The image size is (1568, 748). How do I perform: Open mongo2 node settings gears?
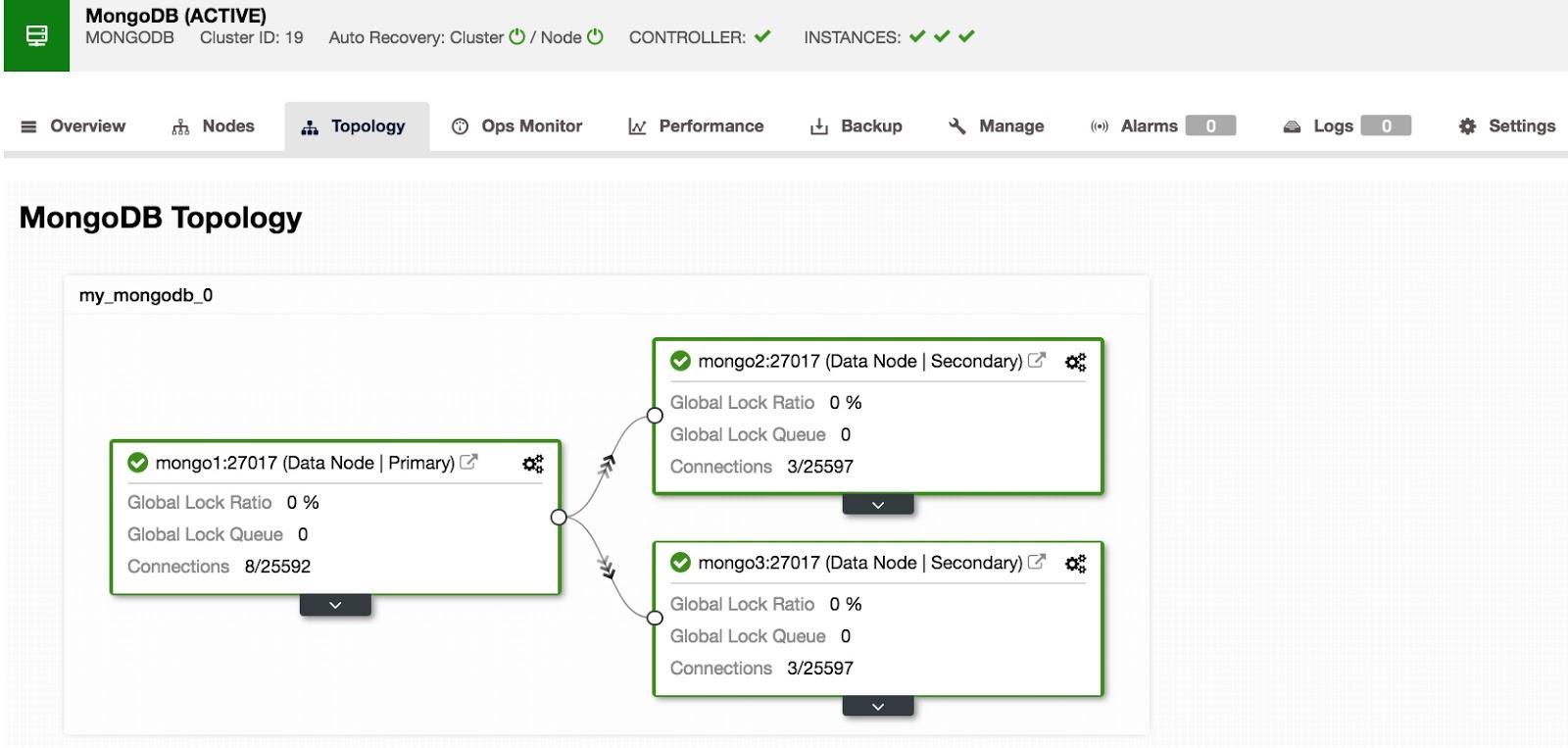tap(1076, 362)
